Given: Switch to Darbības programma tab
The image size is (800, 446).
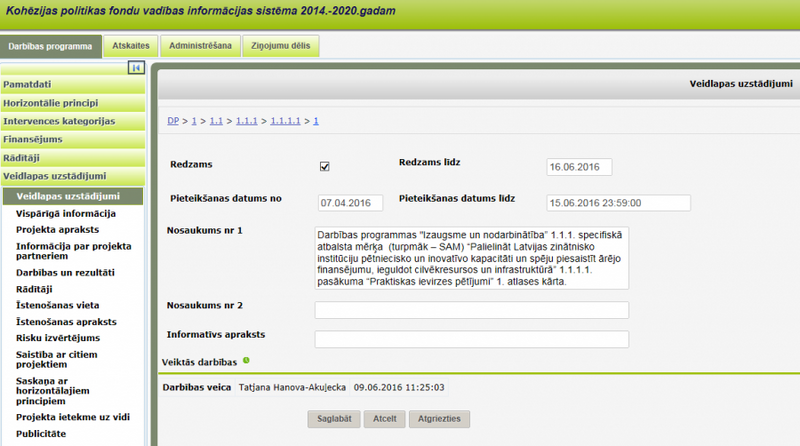Looking at the screenshot, I should click(x=51, y=46).
